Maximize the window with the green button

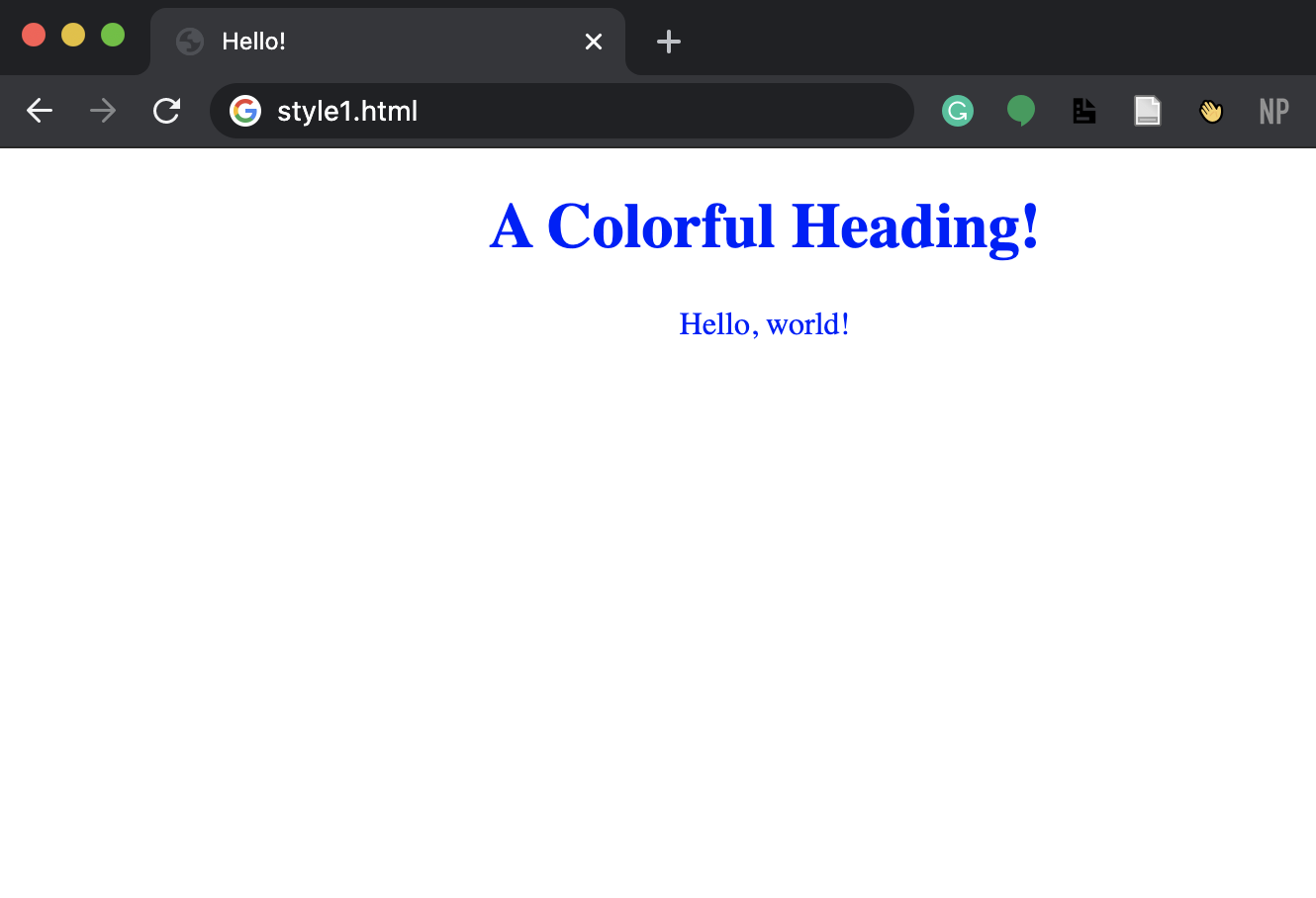(x=113, y=35)
